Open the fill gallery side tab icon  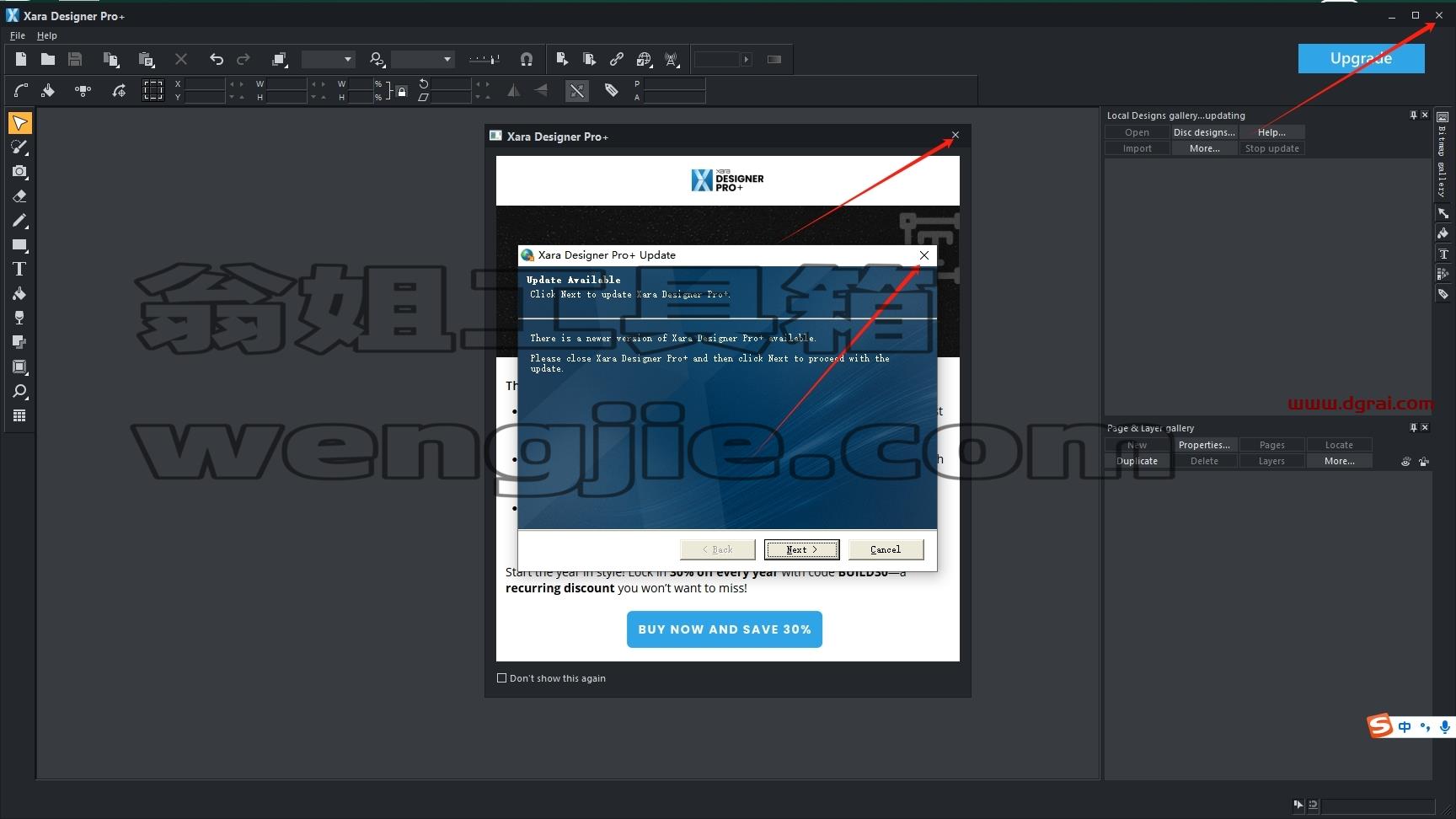pyautogui.click(x=1443, y=233)
